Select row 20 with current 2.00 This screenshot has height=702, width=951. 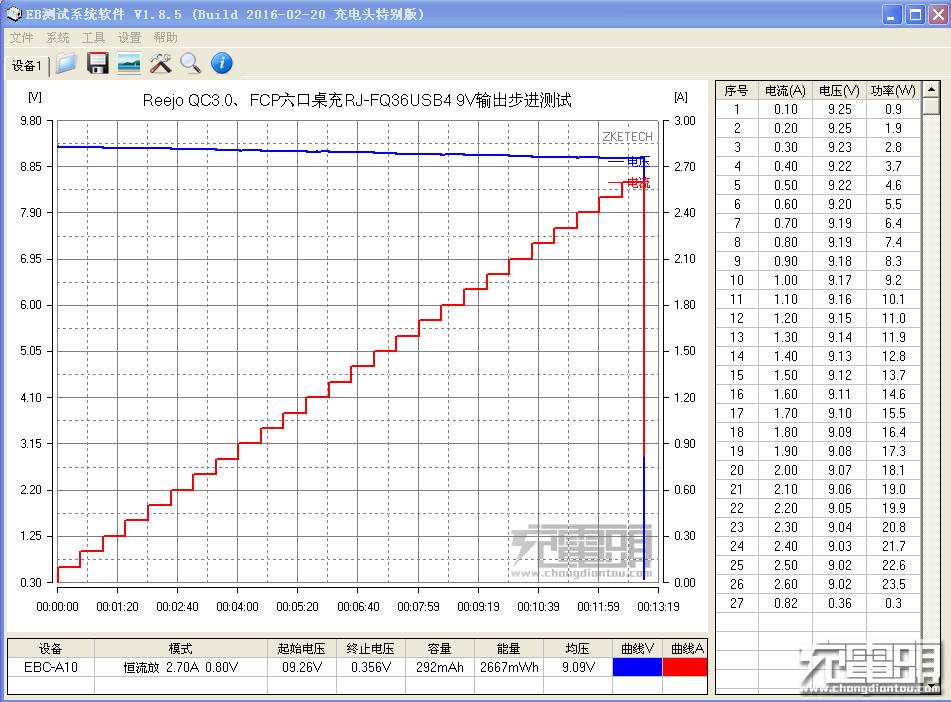click(818, 470)
